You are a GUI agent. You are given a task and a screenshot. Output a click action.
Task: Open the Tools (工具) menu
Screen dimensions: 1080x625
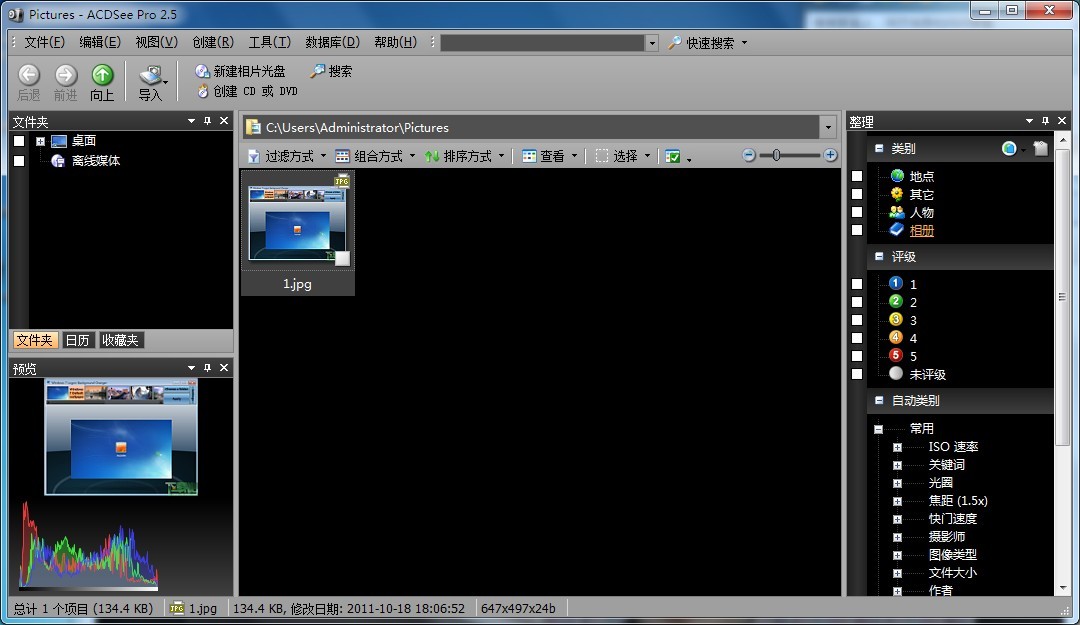coord(269,42)
